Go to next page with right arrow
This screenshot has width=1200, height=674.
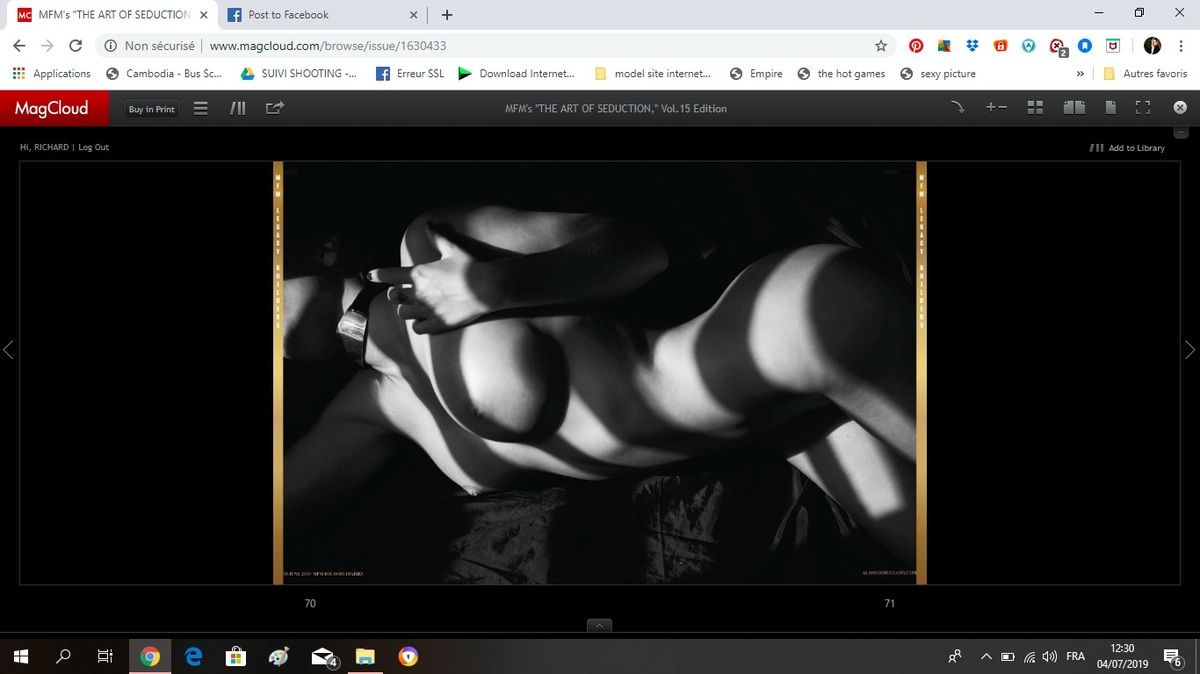tap(1189, 350)
